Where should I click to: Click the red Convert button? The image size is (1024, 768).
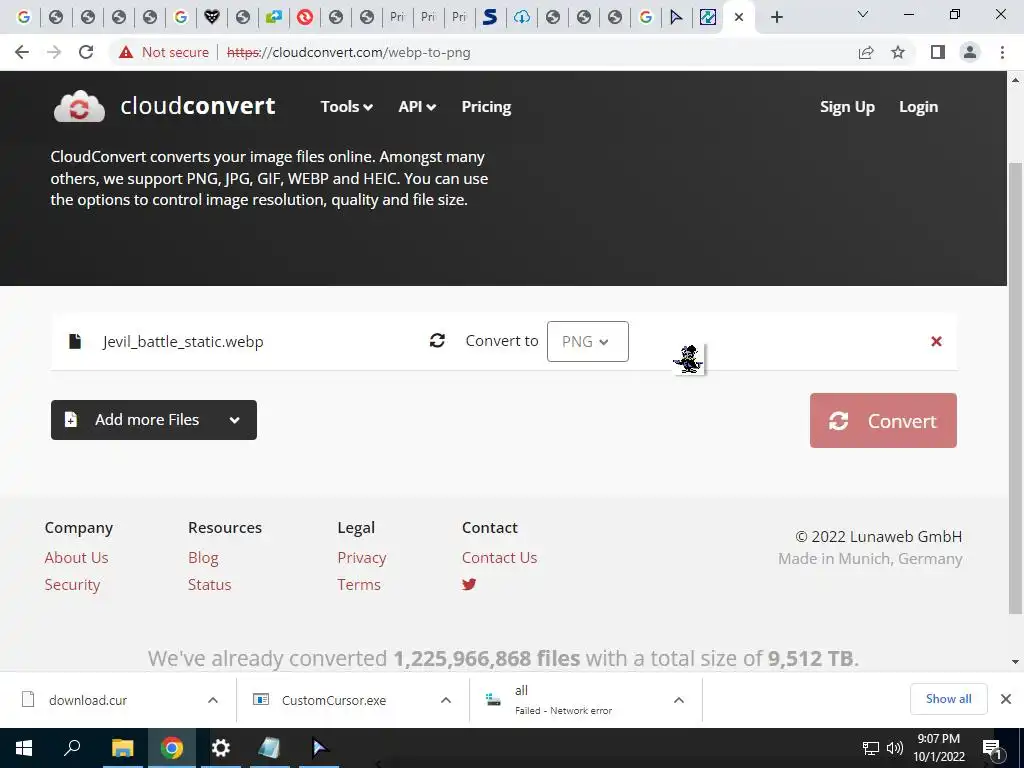883,421
